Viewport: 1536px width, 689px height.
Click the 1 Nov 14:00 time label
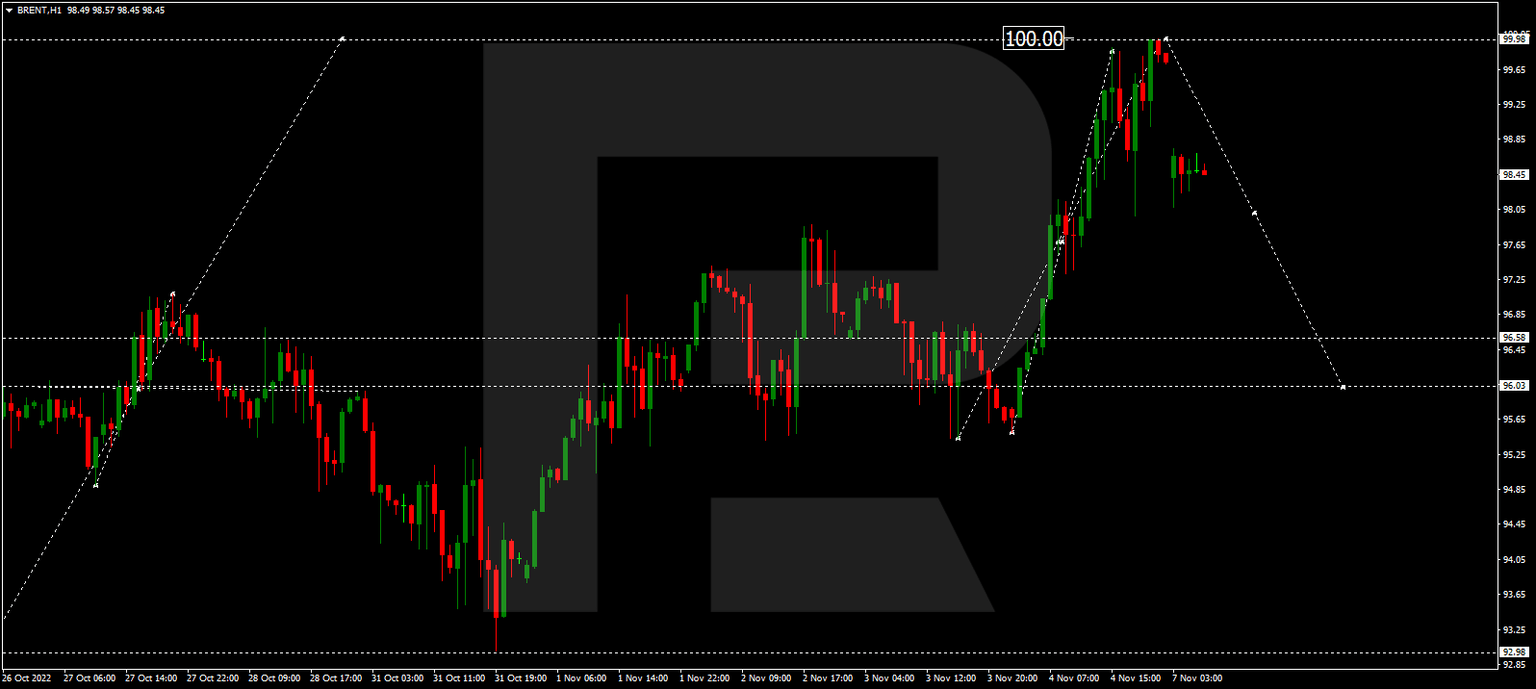pyautogui.click(x=643, y=678)
